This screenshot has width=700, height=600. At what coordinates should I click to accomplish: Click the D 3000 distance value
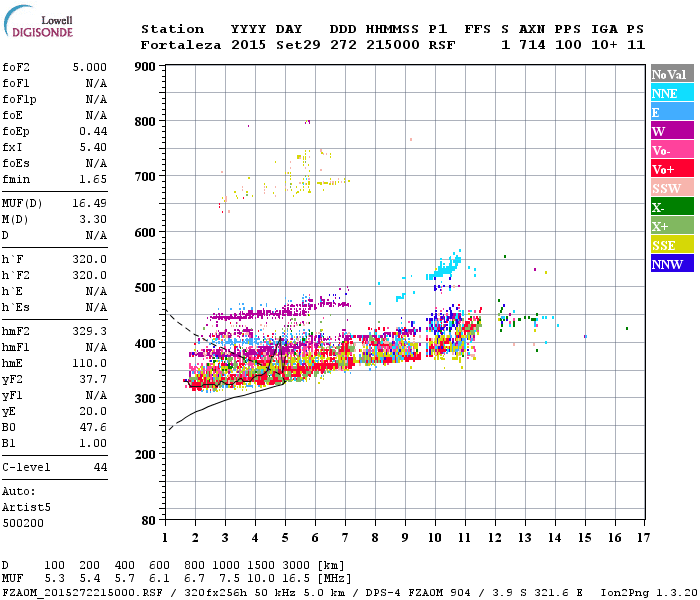(x=296, y=566)
